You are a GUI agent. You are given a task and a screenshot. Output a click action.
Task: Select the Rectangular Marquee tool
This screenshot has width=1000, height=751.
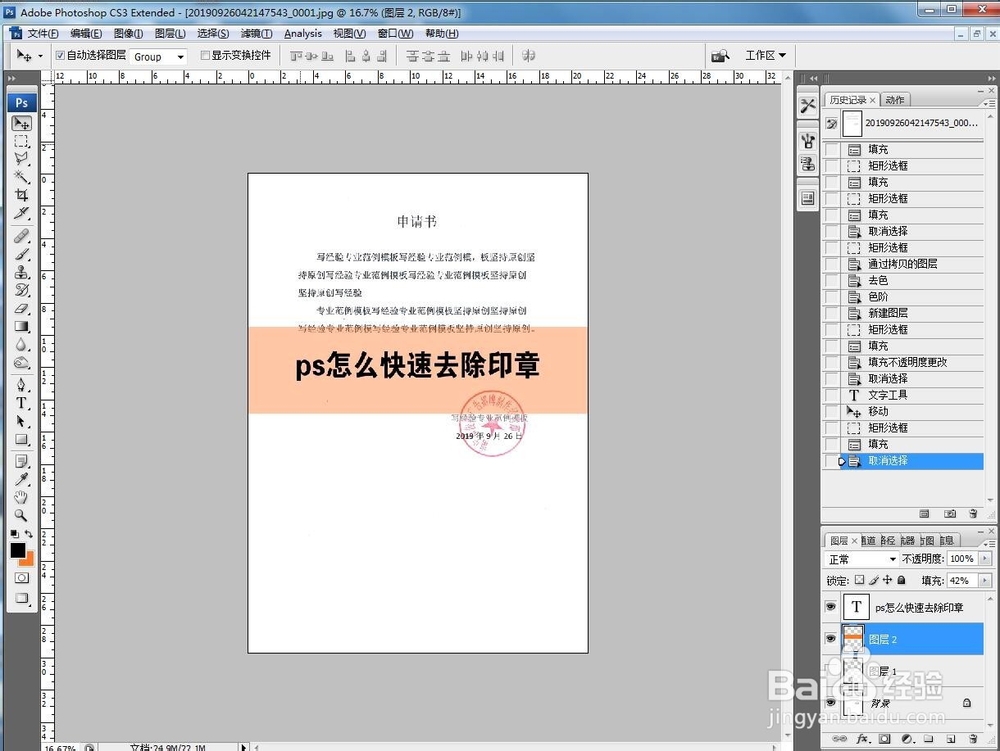point(22,141)
